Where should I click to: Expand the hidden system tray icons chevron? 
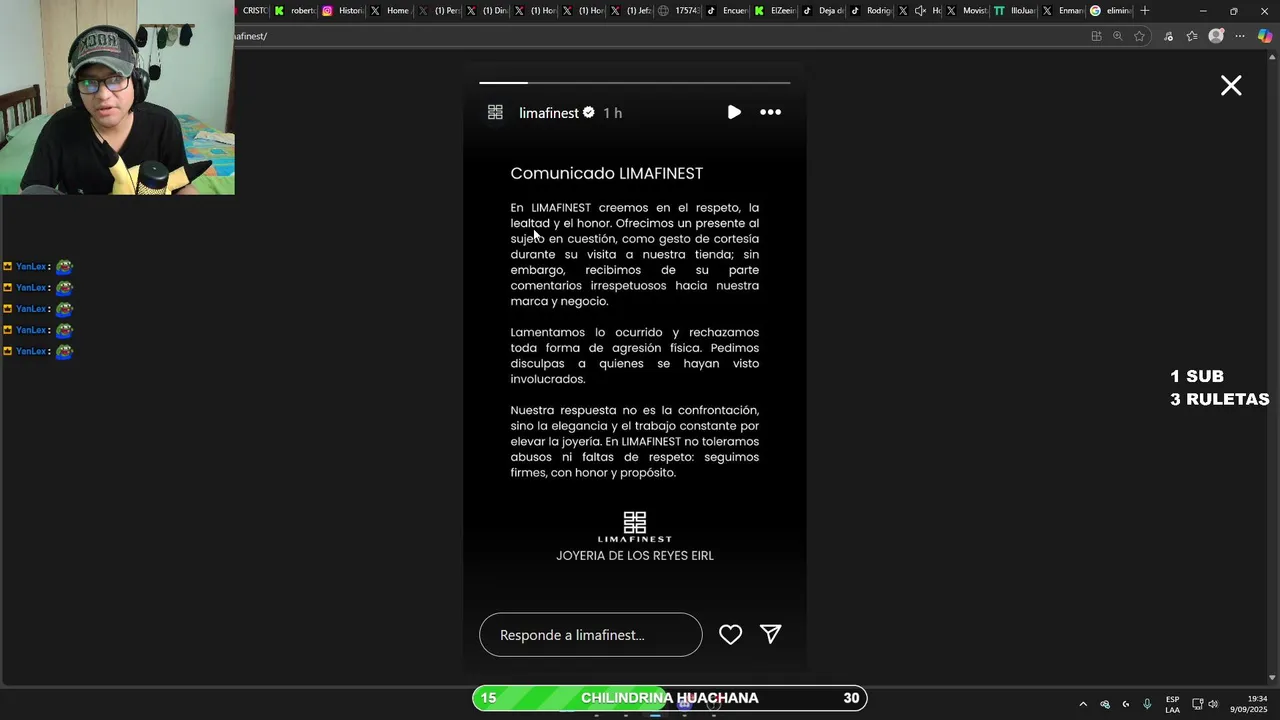point(1083,704)
